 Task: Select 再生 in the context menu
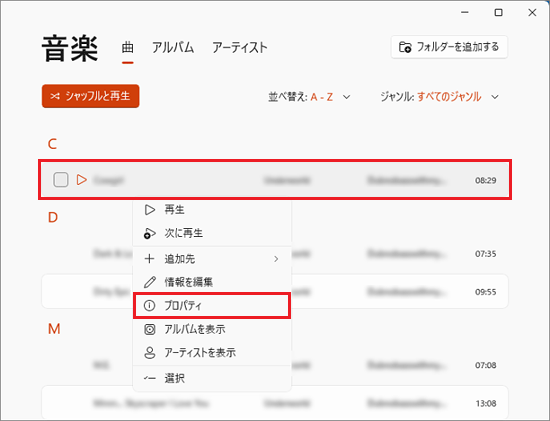click(x=212, y=210)
